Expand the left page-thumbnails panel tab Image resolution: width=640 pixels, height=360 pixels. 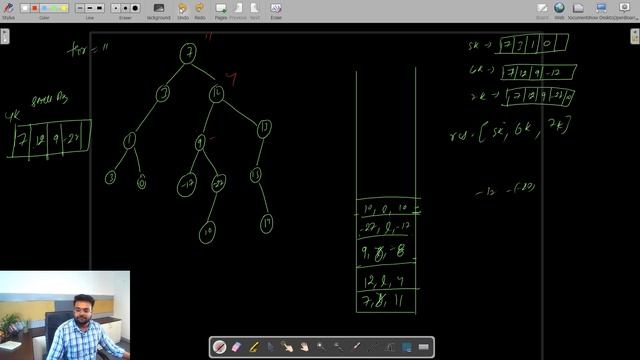pos(4,36)
